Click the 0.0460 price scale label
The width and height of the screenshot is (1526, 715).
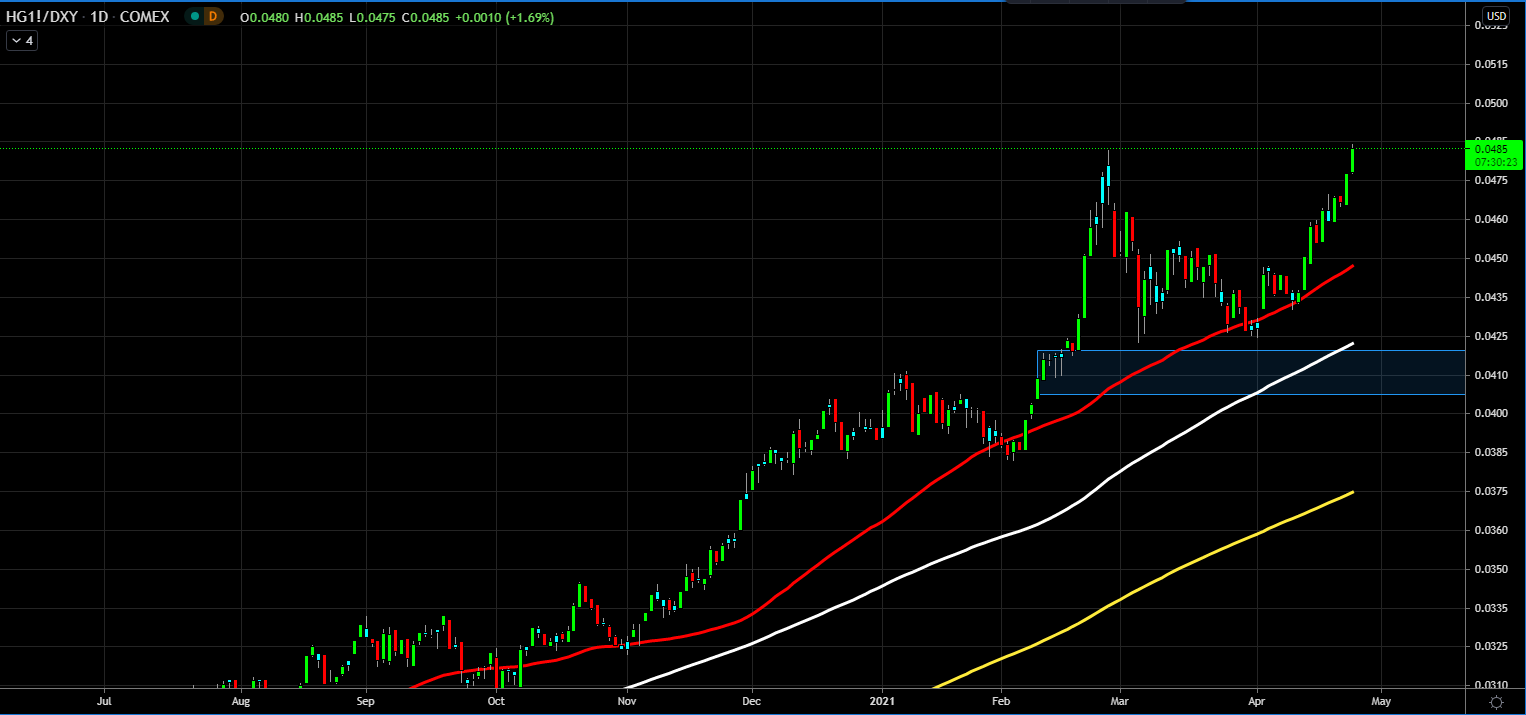(1491, 219)
